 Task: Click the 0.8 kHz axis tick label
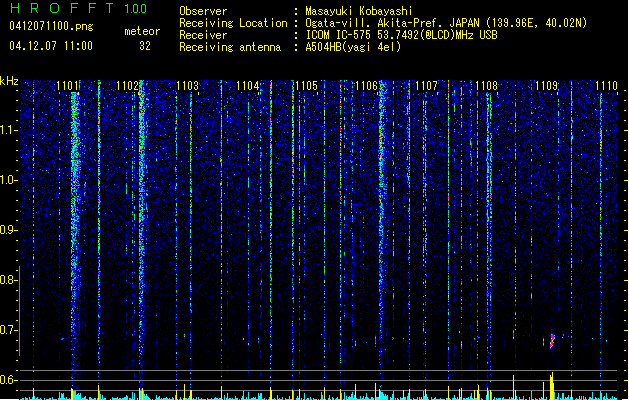click(x=8, y=280)
